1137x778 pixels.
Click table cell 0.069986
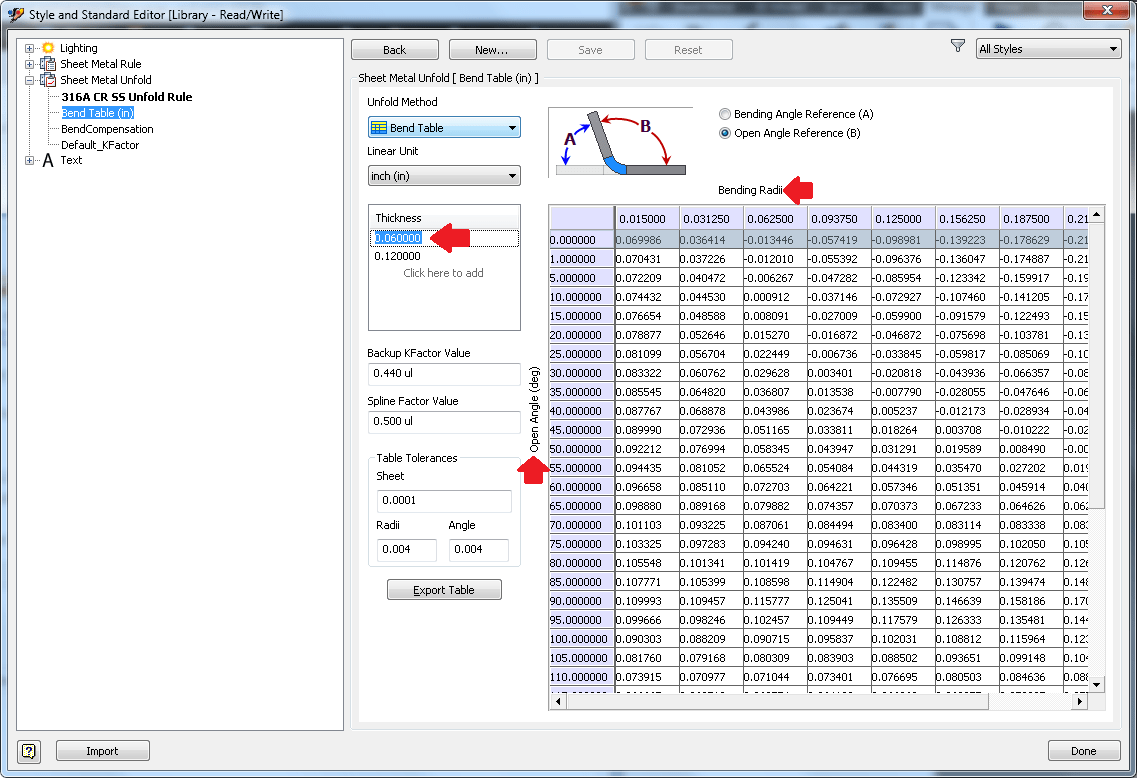click(x=647, y=239)
